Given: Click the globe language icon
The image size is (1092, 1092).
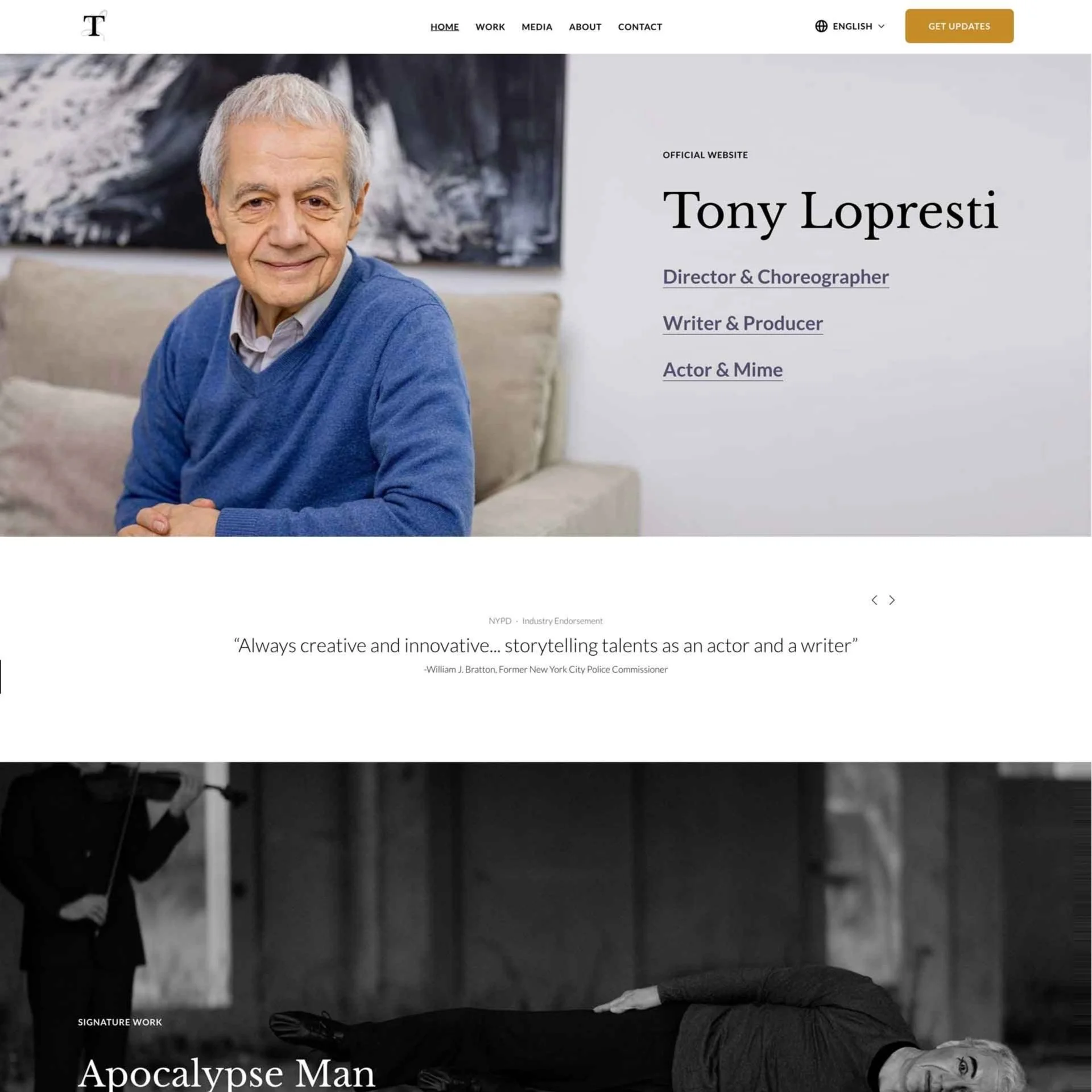Looking at the screenshot, I should (x=821, y=26).
